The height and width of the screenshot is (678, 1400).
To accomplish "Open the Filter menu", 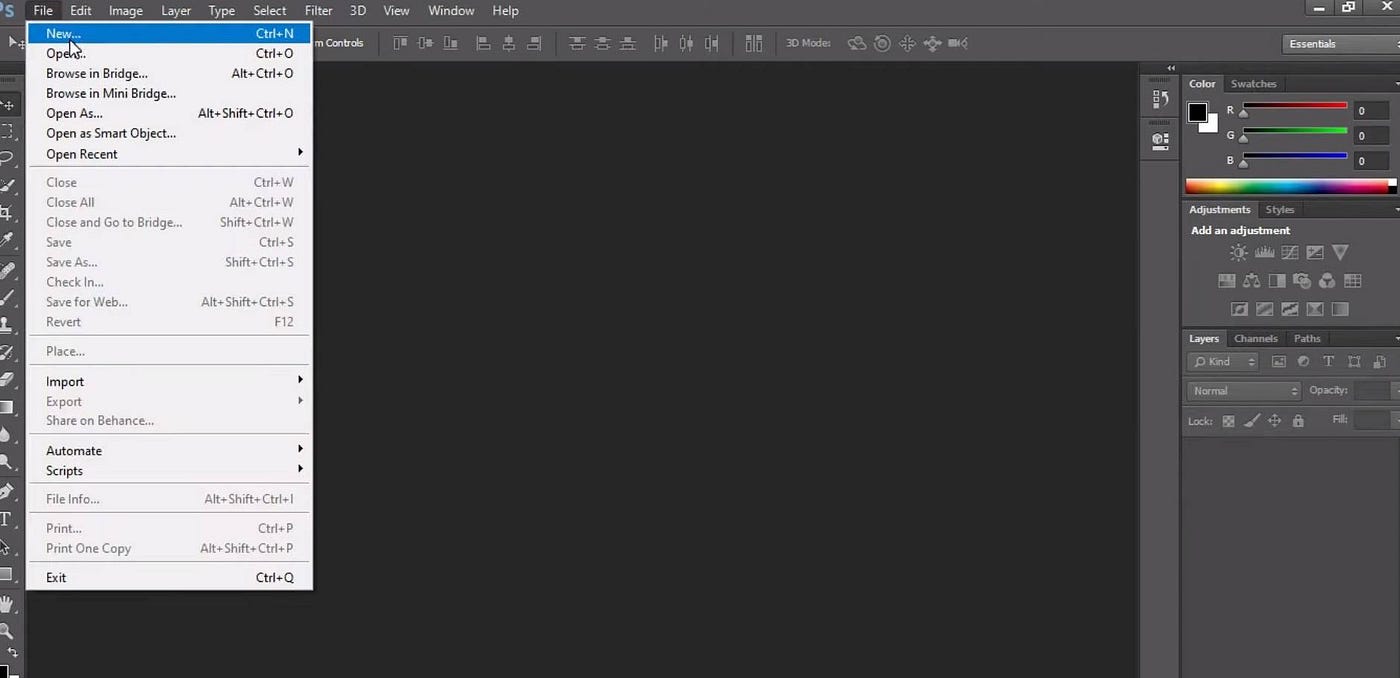I will point(318,11).
